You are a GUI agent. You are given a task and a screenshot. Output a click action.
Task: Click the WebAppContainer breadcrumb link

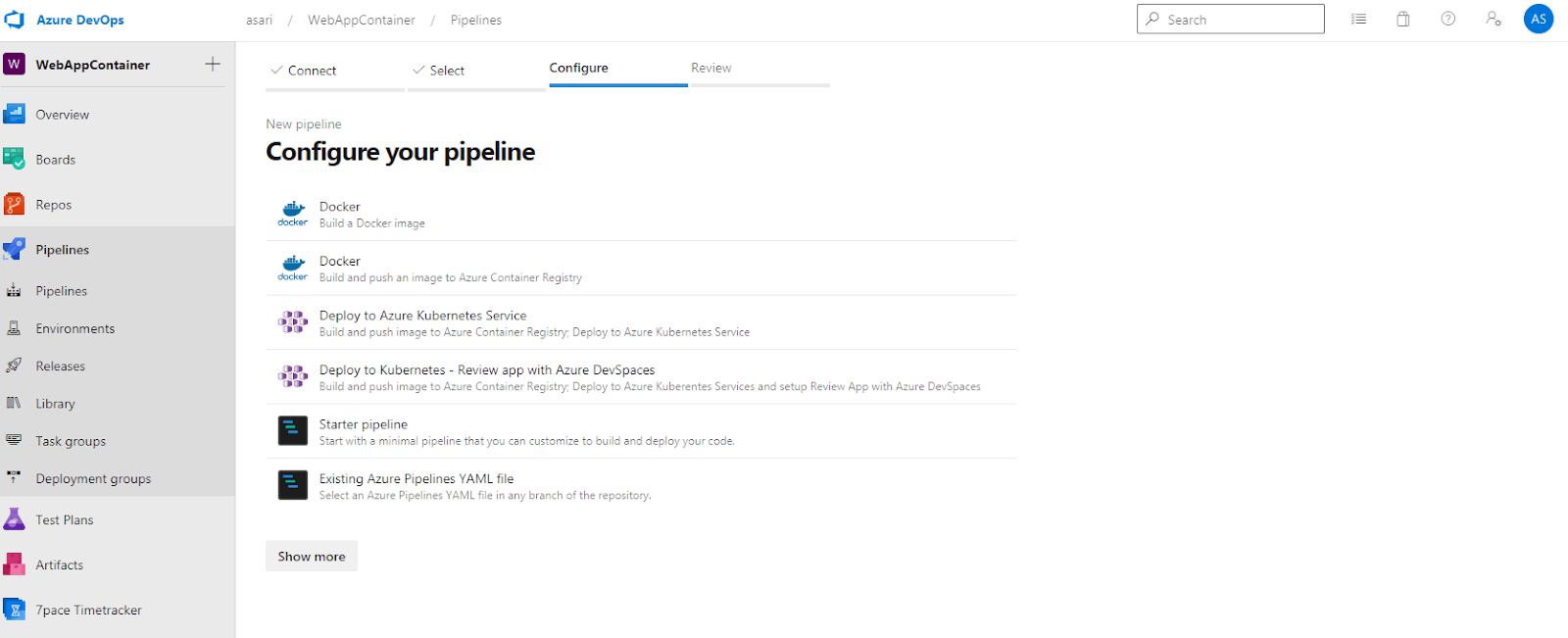[362, 20]
